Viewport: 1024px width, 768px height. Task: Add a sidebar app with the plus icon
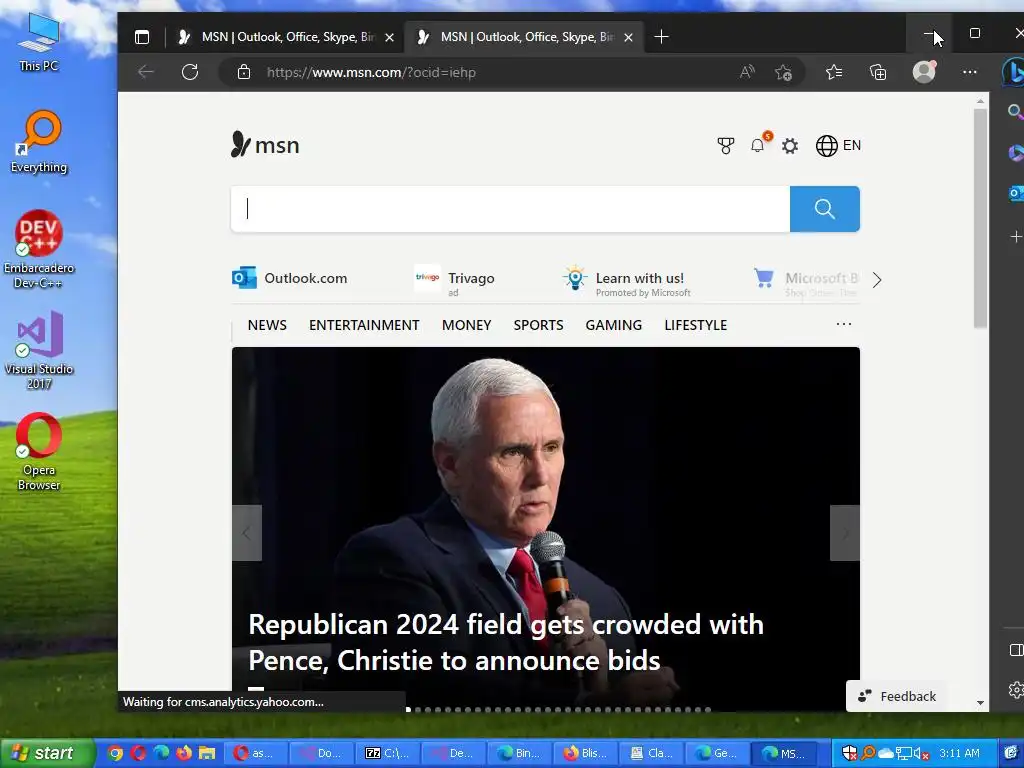click(x=1016, y=236)
